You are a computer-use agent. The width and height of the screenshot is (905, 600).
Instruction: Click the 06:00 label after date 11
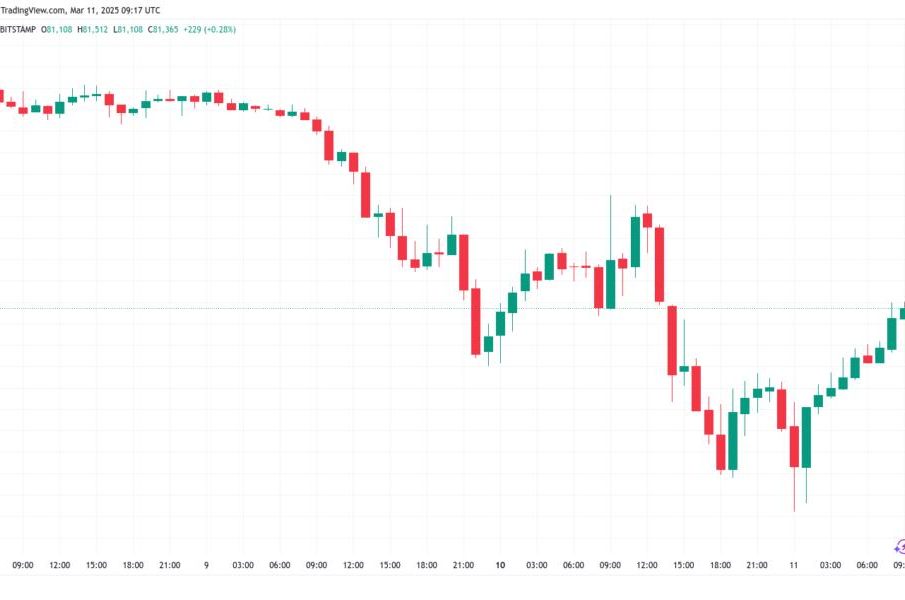pos(867,565)
